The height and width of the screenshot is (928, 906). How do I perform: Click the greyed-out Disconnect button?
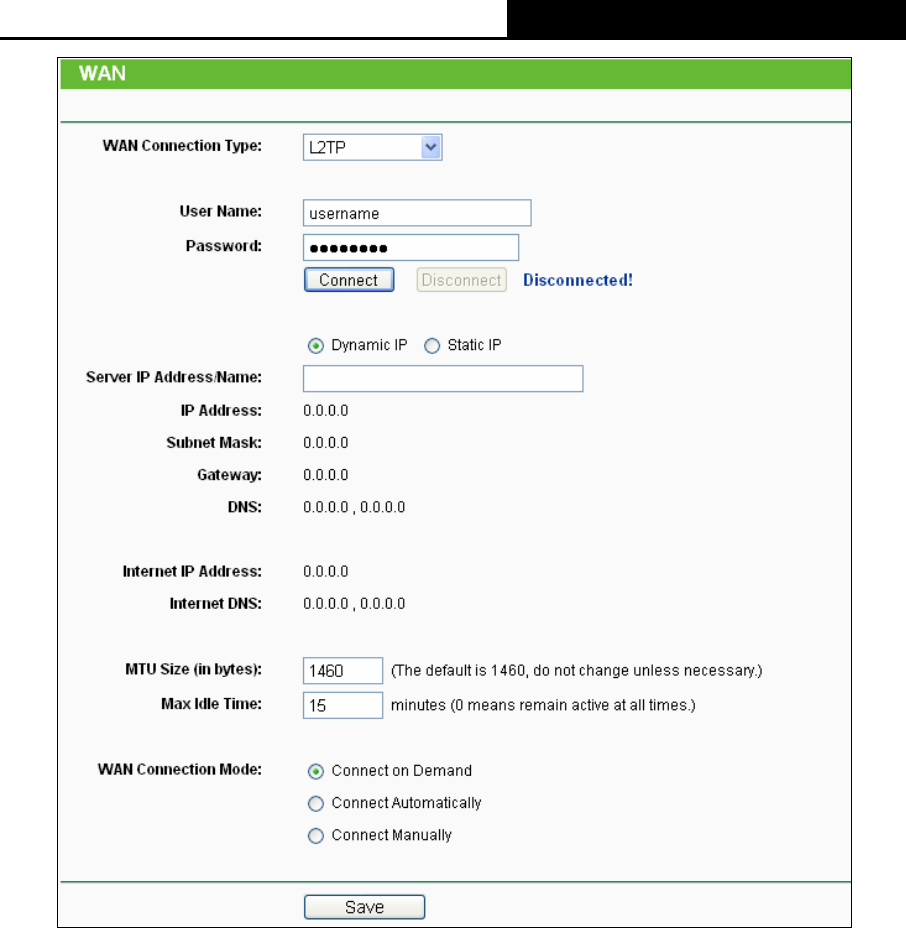(462, 280)
